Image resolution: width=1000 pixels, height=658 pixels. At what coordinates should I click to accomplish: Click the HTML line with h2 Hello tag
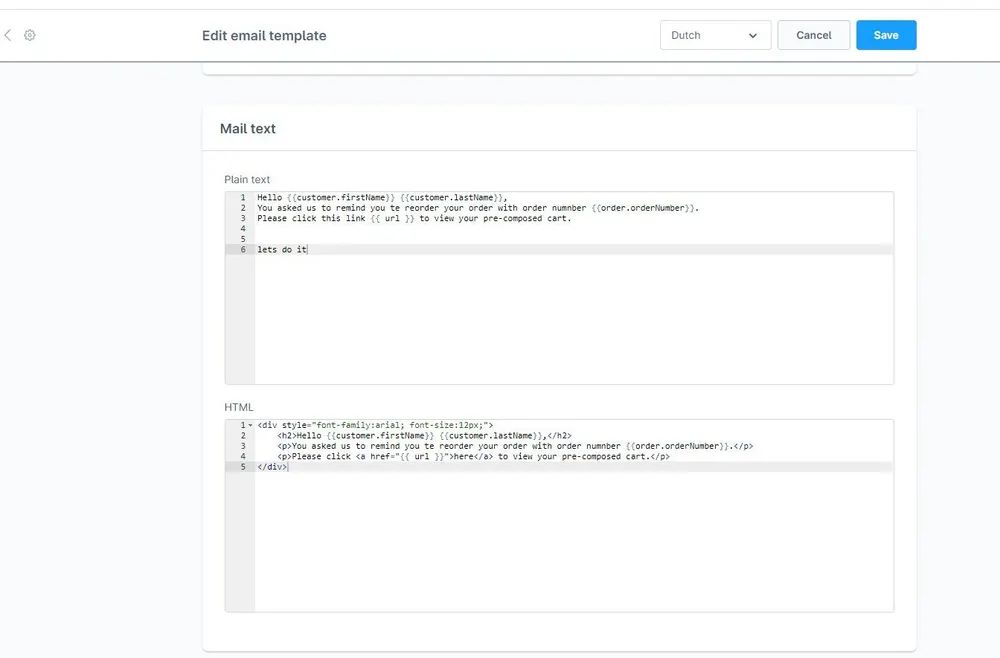pos(424,435)
